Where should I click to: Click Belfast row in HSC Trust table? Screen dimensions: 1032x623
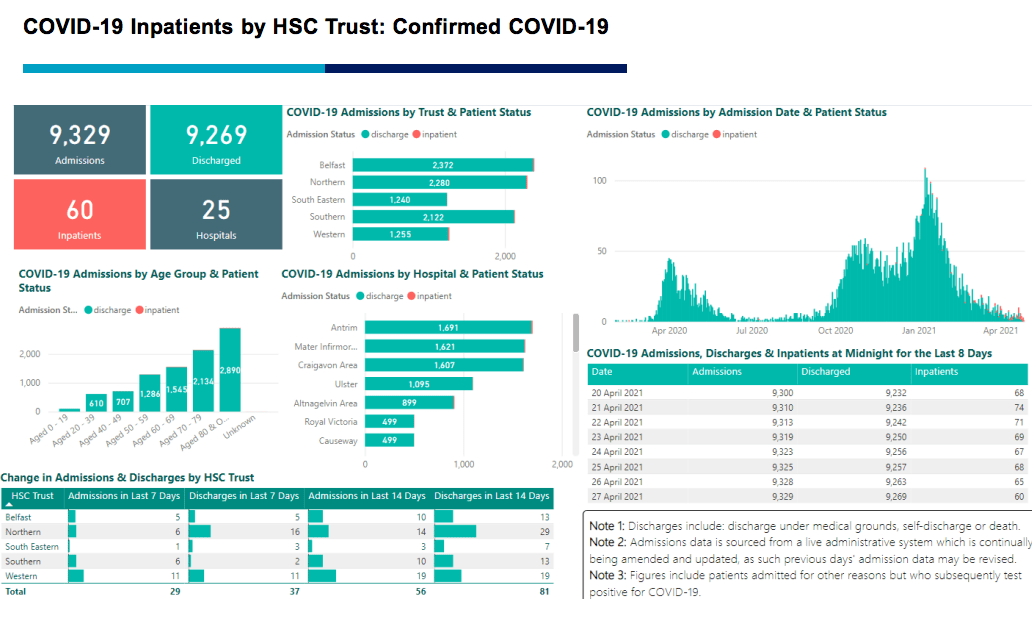pyautogui.click(x=277, y=517)
